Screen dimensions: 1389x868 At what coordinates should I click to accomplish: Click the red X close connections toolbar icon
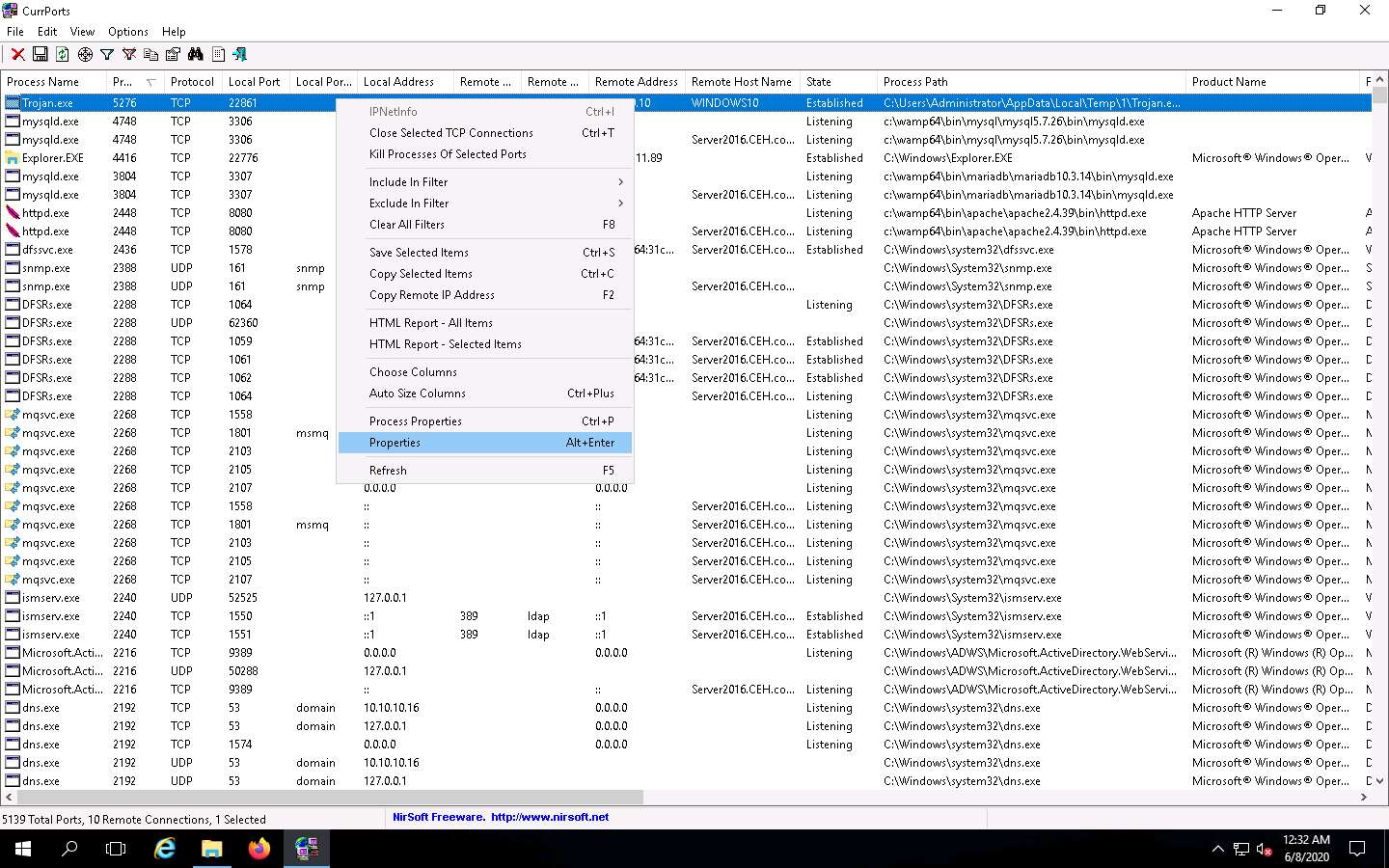click(17, 54)
